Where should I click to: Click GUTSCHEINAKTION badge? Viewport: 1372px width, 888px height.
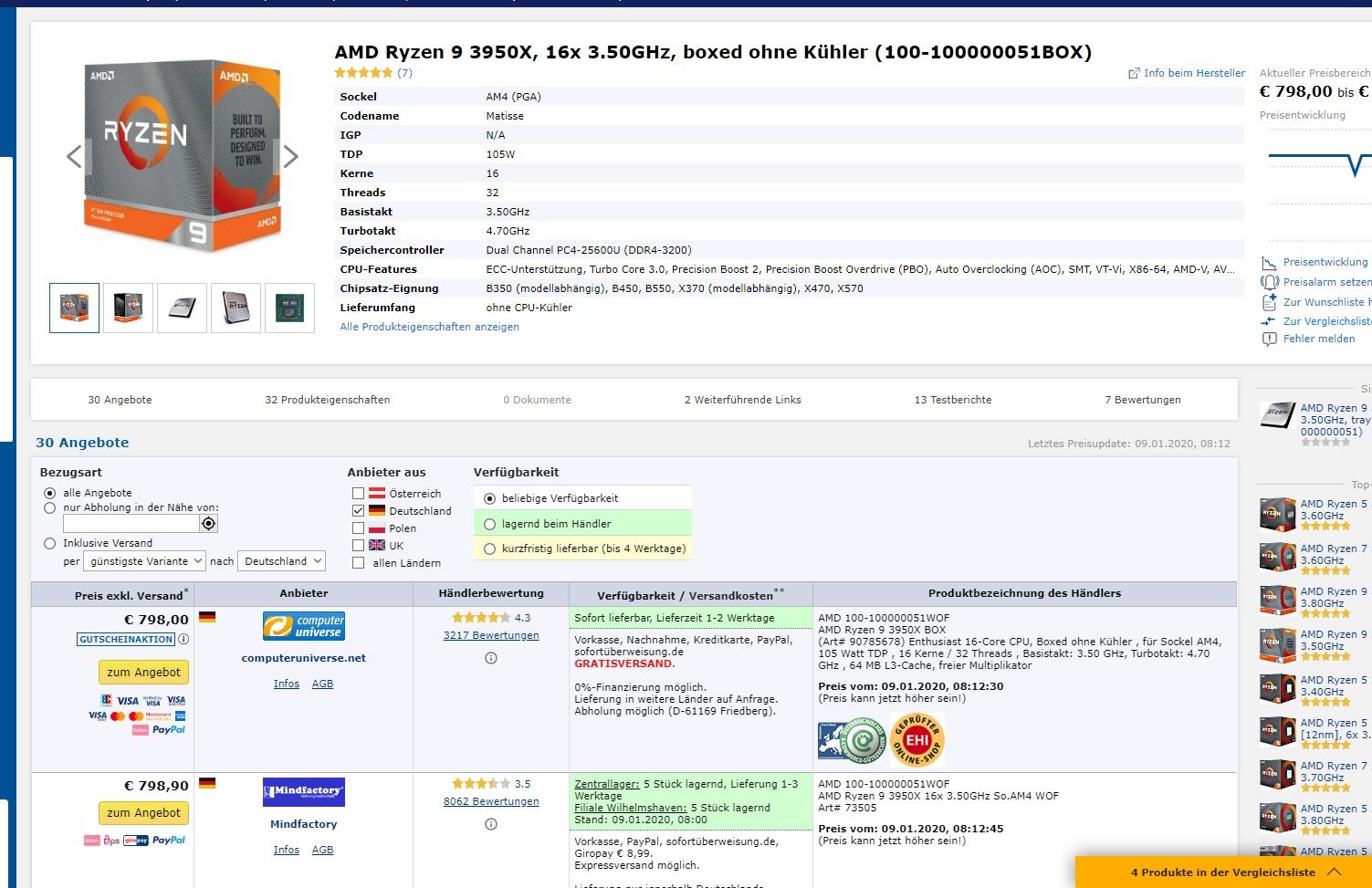tap(126, 640)
